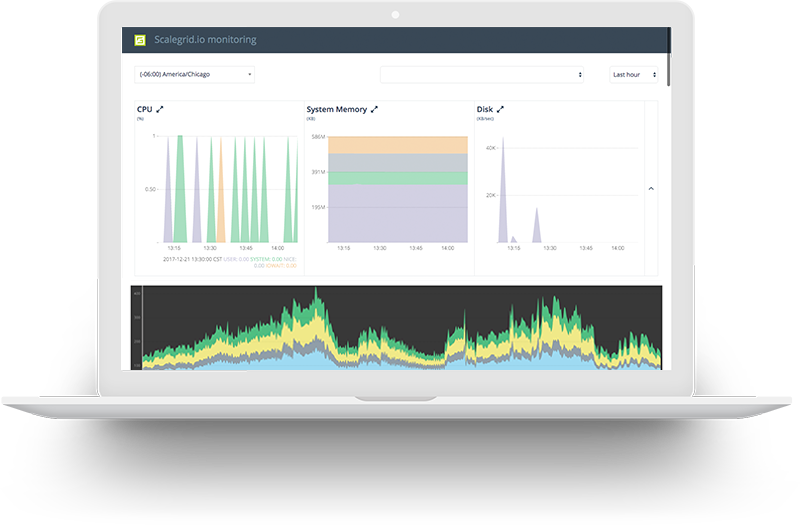The image size is (800, 525).
Task: Click the System Memory panel title
Action: pos(336,109)
